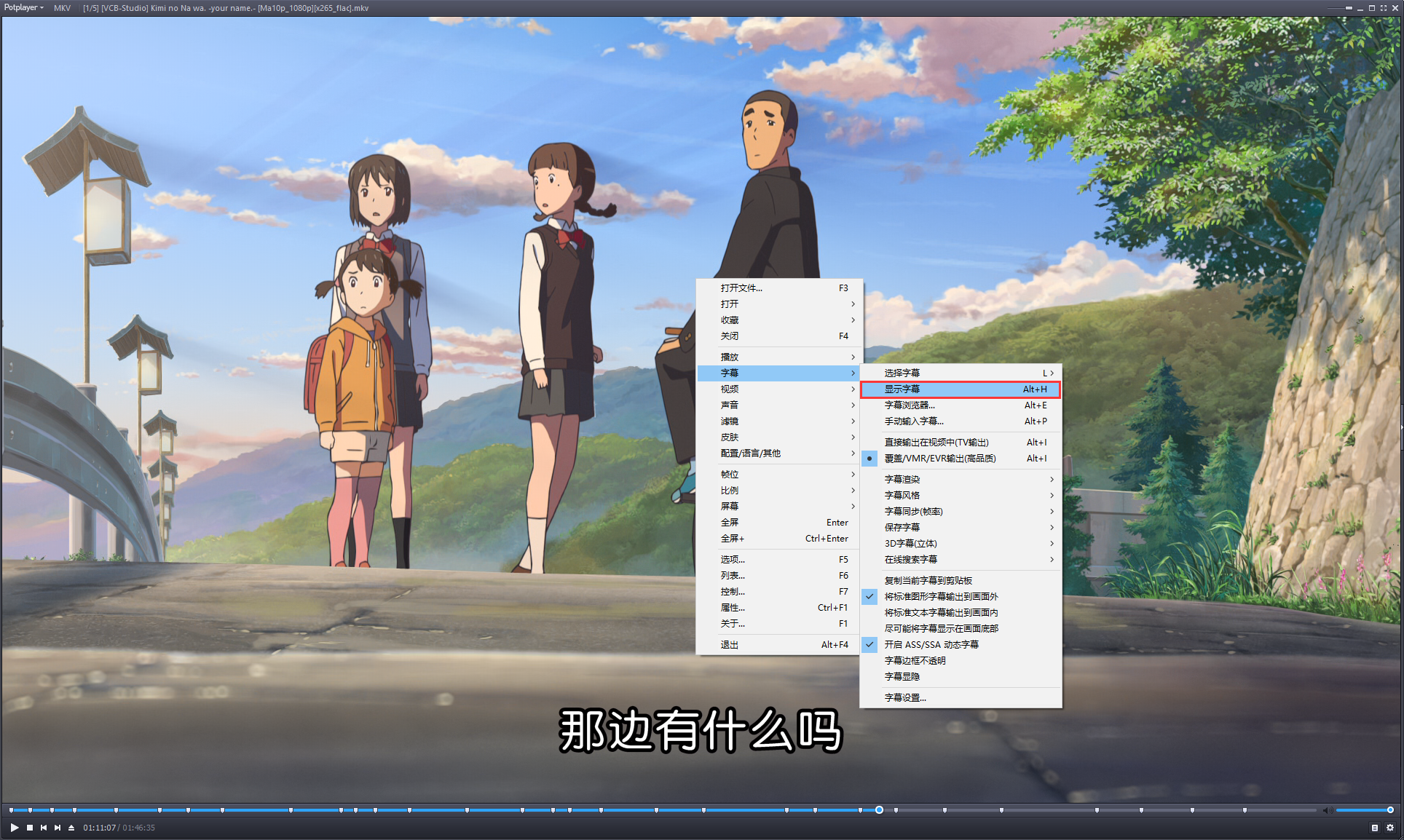Viewport: 1404px width, 840px height.
Task: Select the next file icon
Action: pyautogui.click(x=57, y=828)
